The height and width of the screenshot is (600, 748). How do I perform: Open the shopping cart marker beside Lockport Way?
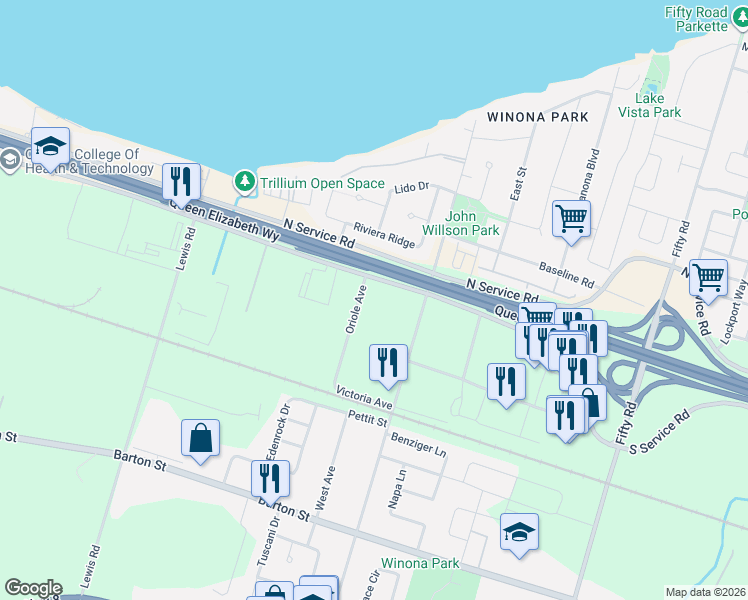click(x=708, y=279)
